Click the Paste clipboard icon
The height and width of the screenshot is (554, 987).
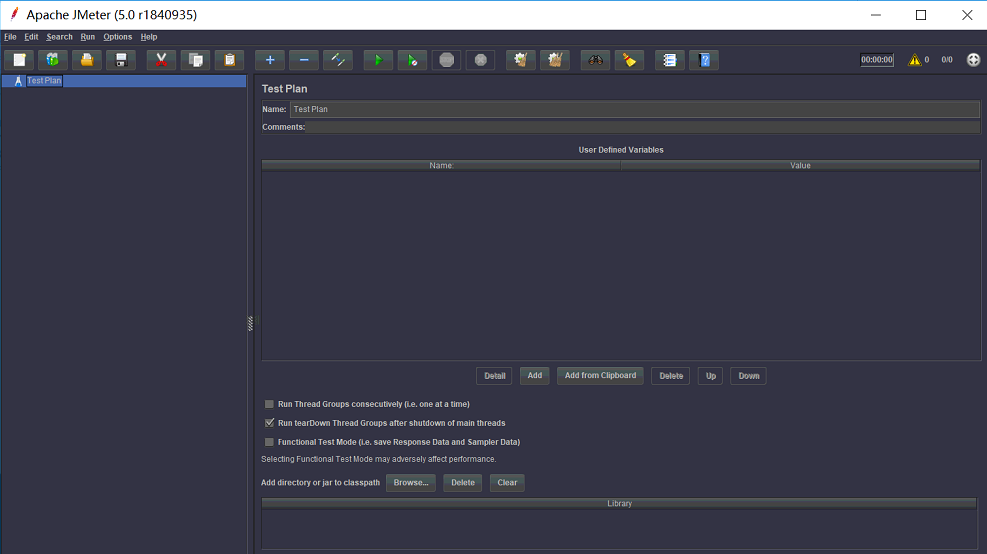point(229,60)
